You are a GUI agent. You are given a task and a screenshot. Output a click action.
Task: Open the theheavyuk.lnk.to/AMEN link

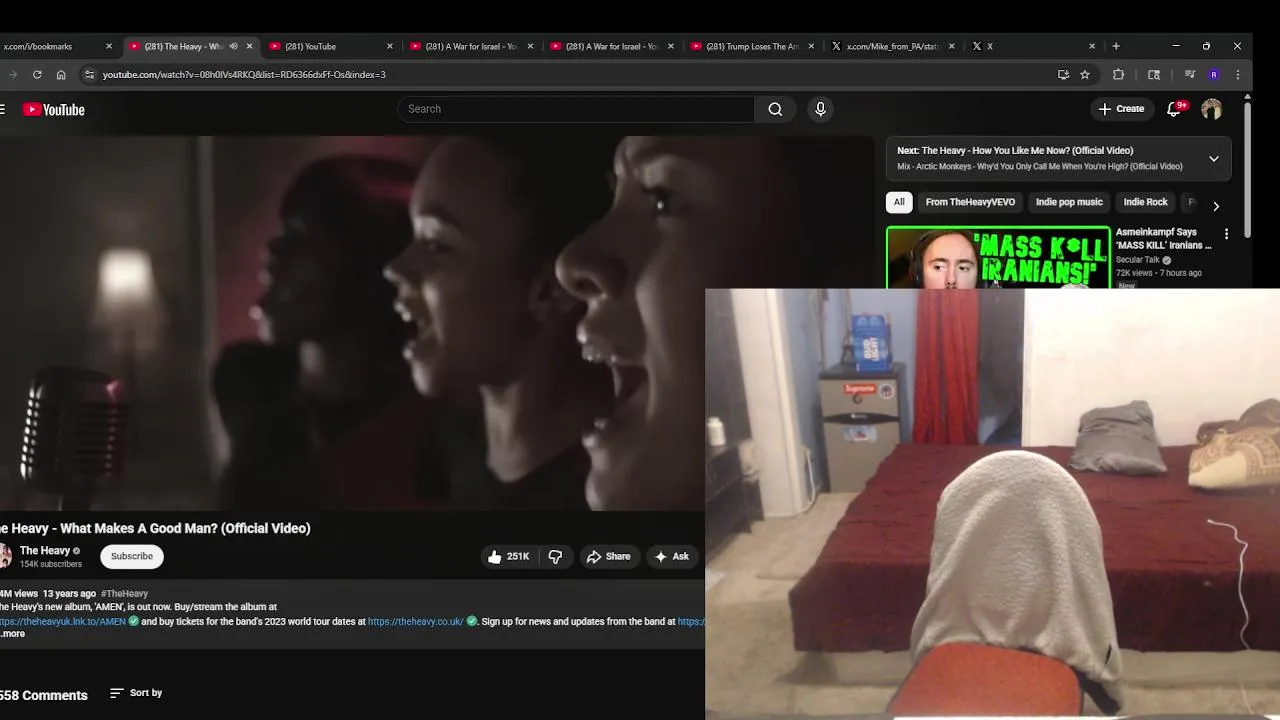click(x=63, y=621)
